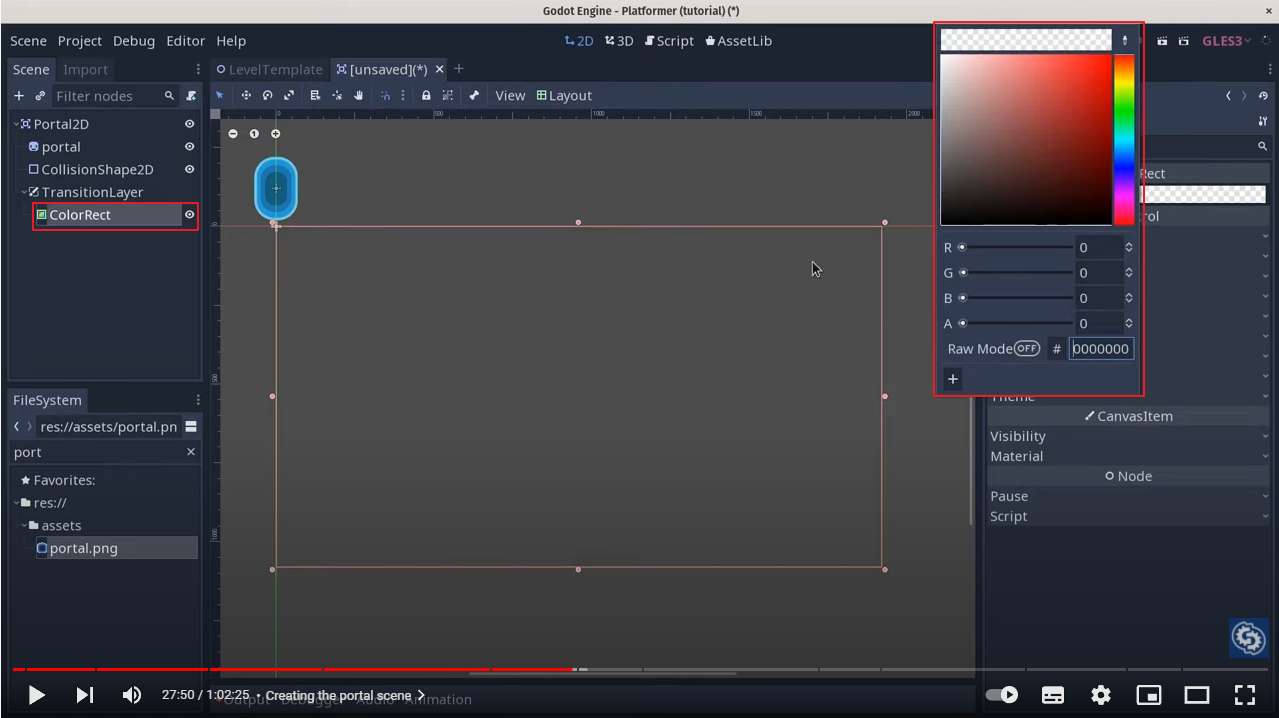This screenshot has height=718, width=1279.
Task: Click inspector filter search magnifier
Action: click(1263, 146)
